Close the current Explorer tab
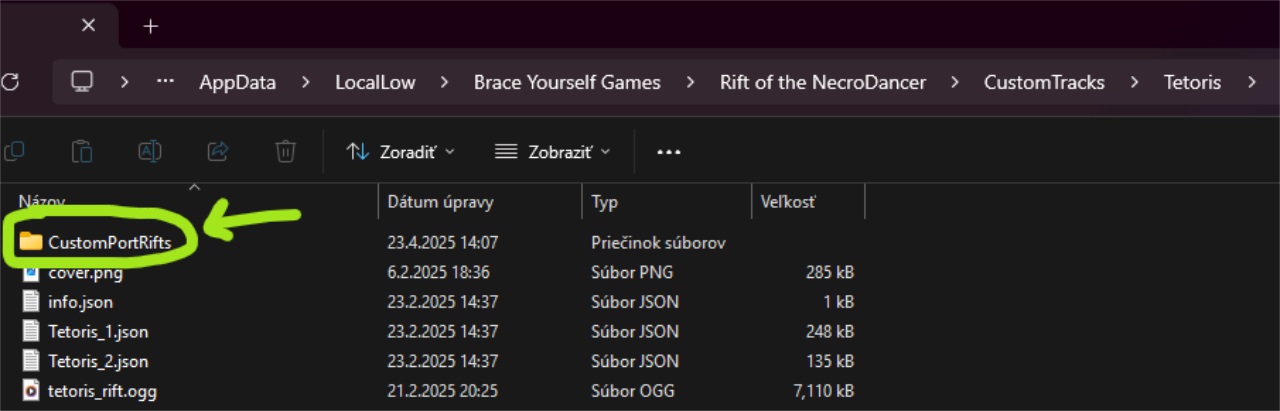1280x411 pixels. point(88,26)
